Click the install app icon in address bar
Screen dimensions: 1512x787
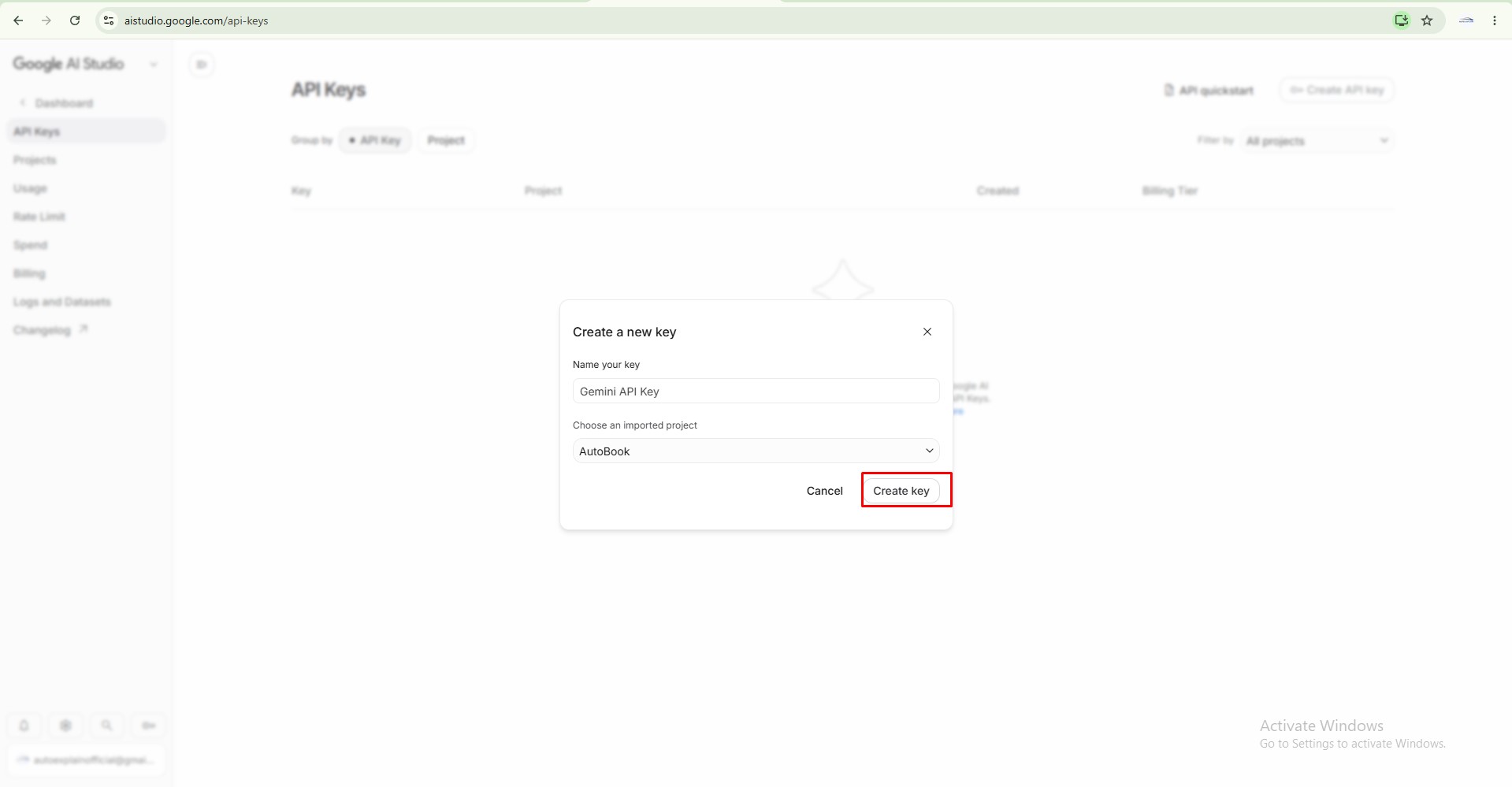(1401, 20)
